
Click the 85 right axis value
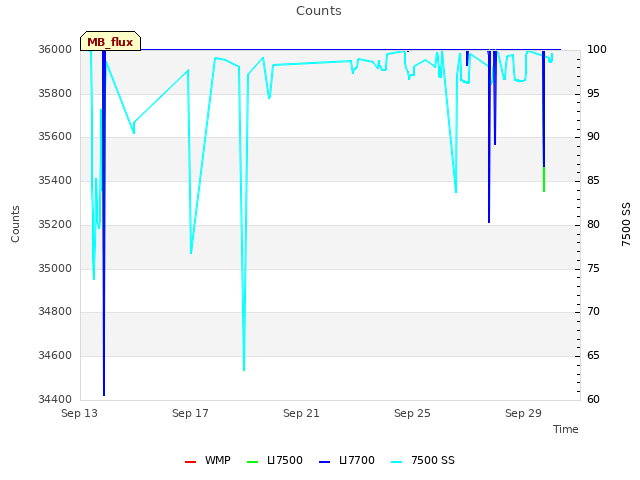(x=593, y=180)
